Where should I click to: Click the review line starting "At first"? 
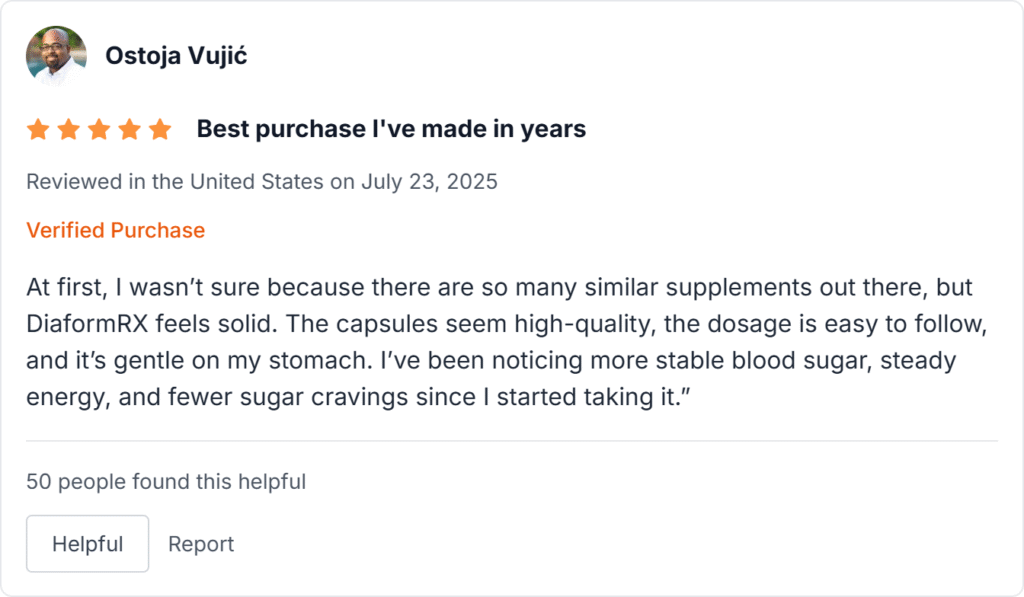pyautogui.click(x=500, y=289)
